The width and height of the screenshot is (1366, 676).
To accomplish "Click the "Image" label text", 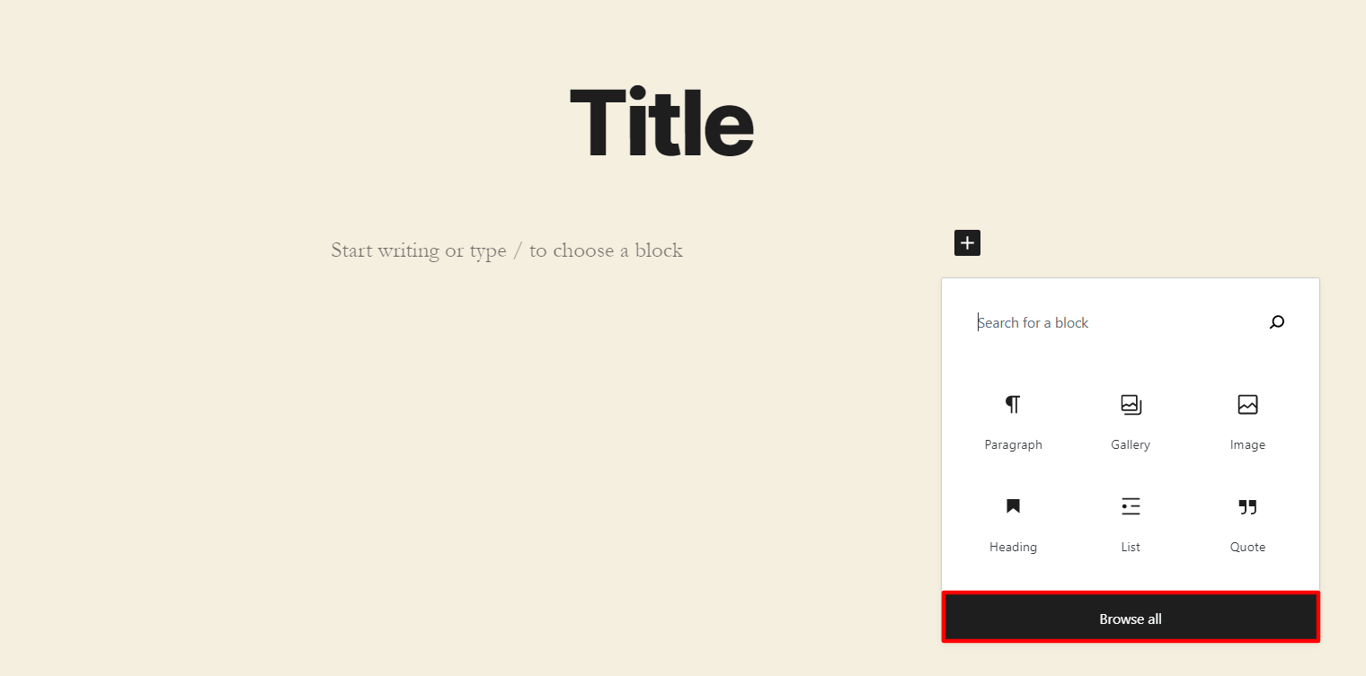I will point(1247,444).
